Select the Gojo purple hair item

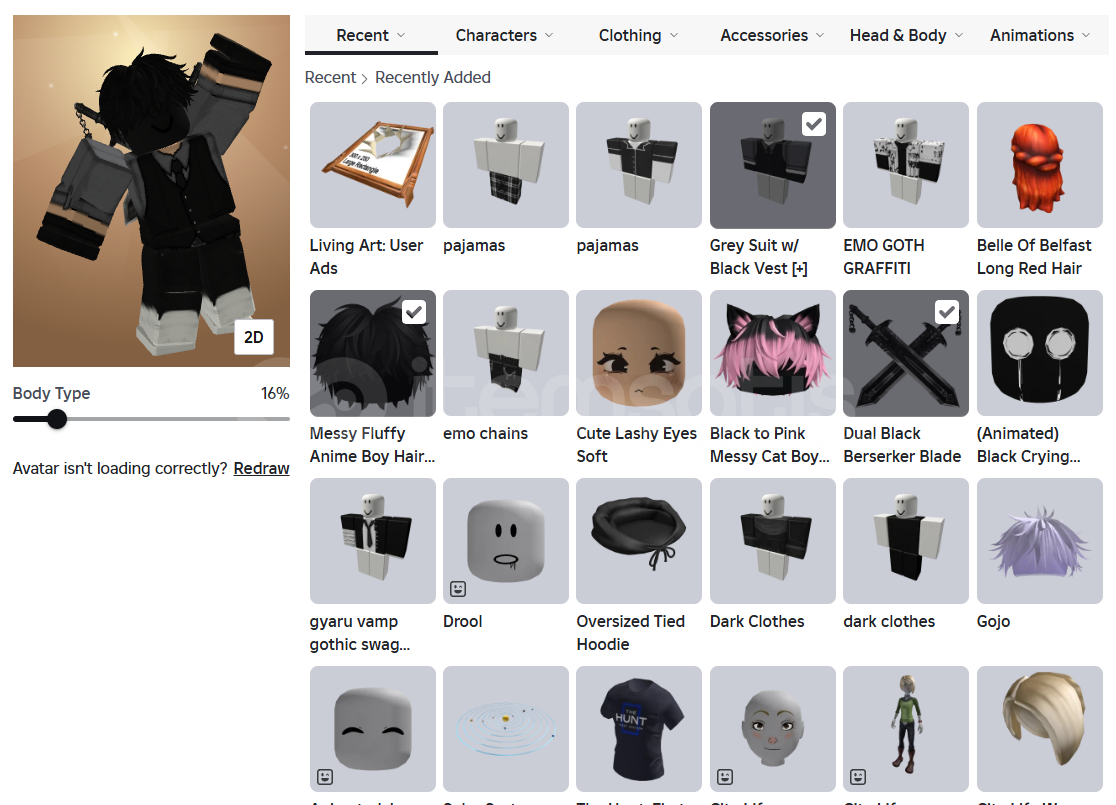click(1039, 541)
